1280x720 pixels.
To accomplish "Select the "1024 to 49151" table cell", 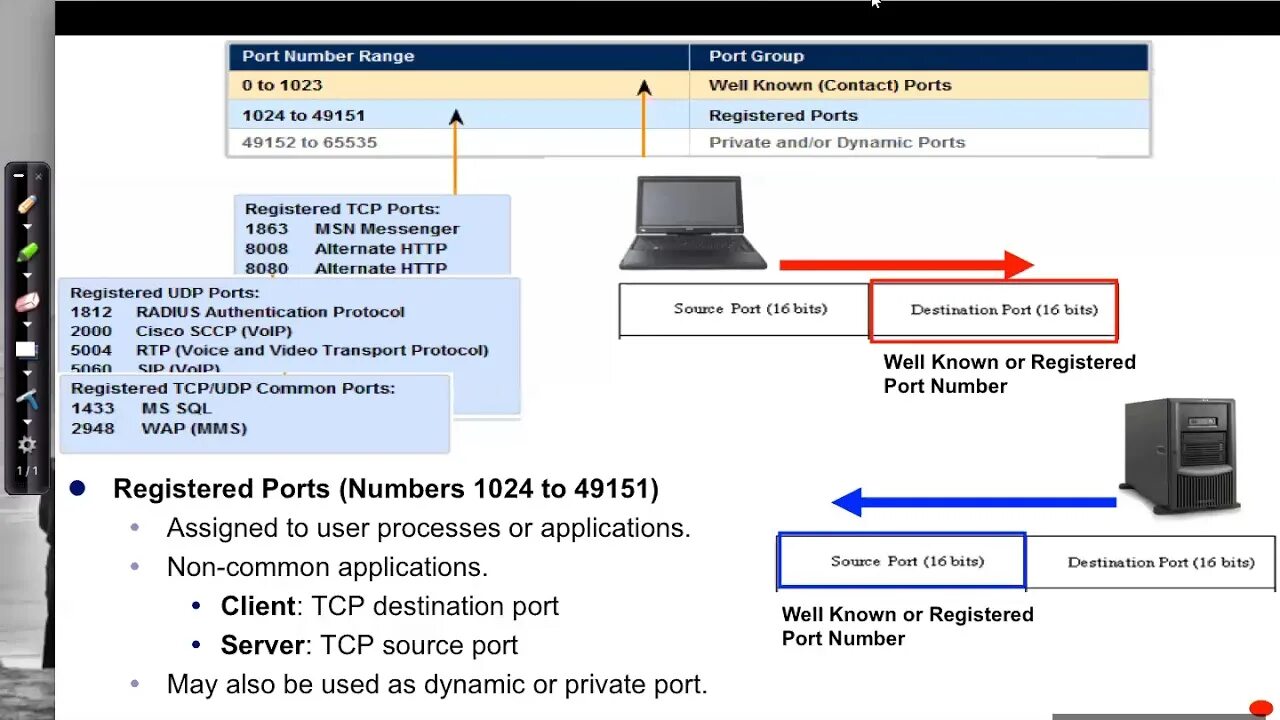I will click(458, 115).
